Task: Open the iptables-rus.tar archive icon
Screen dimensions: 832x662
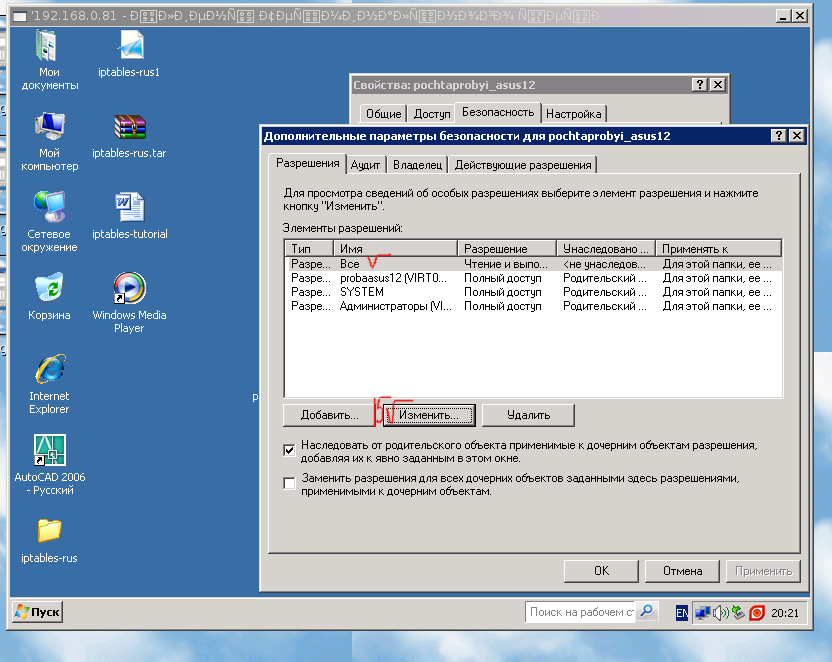Action: (x=130, y=127)
